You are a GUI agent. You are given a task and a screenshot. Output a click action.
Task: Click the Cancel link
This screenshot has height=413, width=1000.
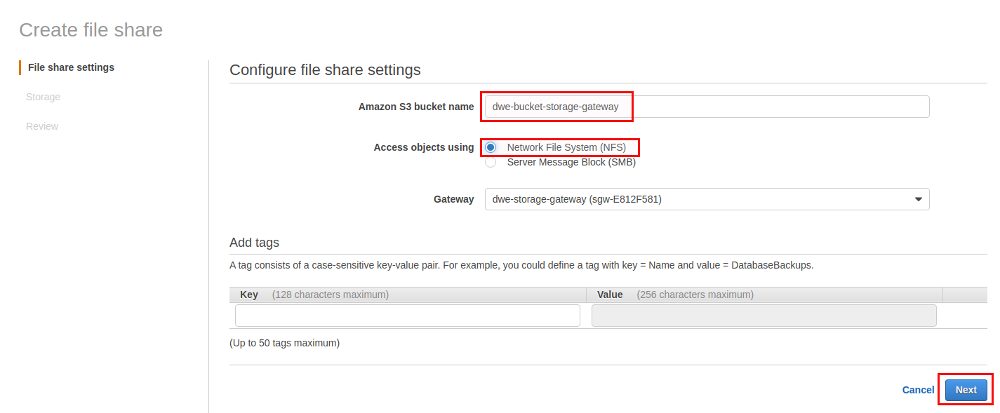[x=918, y=389]
